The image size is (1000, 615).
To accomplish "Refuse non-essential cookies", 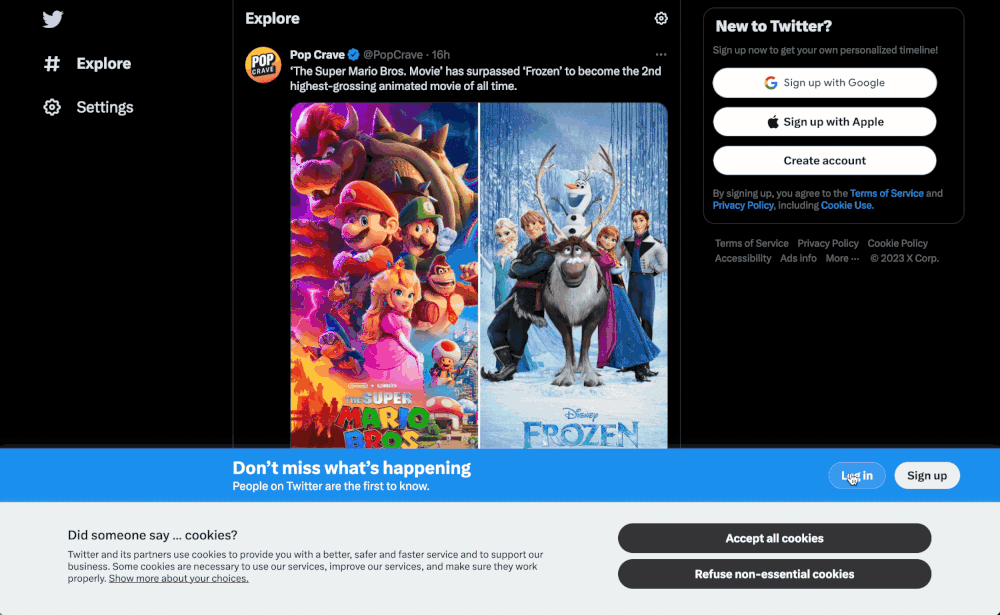I will coord(774,574).
